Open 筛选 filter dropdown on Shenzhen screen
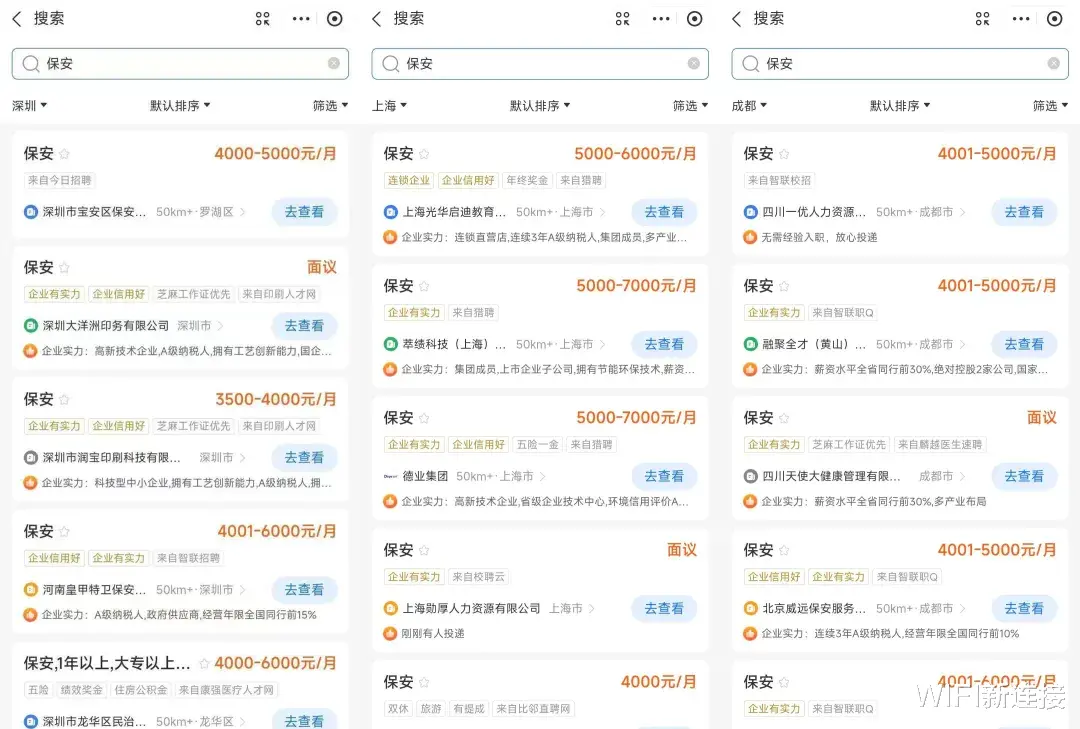Image resolution: width=1080 pixels, height=729 pixels. click(x=331, y=105)
